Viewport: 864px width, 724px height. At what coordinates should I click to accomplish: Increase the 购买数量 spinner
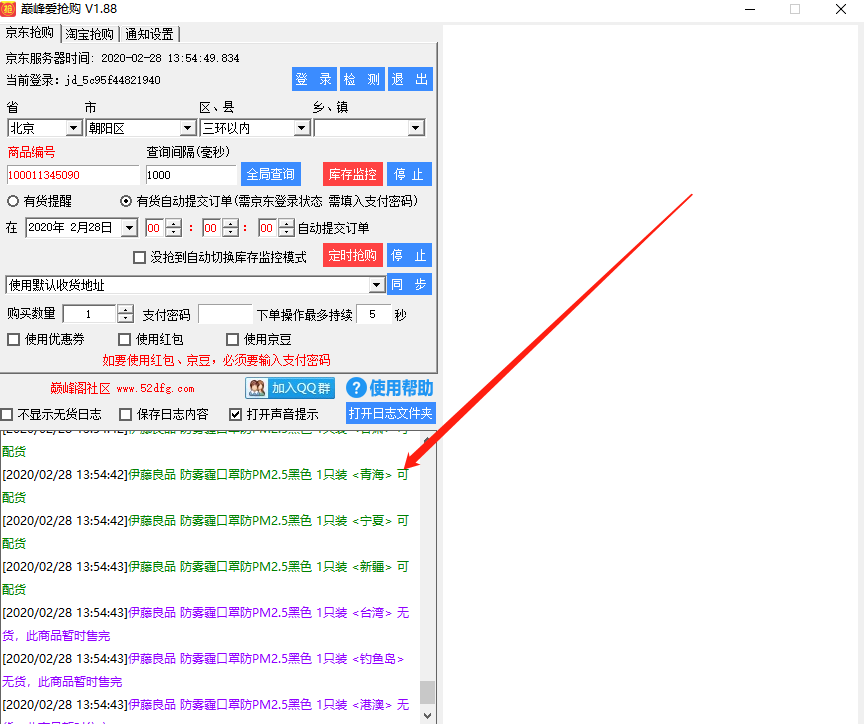[x=126, y=310]
